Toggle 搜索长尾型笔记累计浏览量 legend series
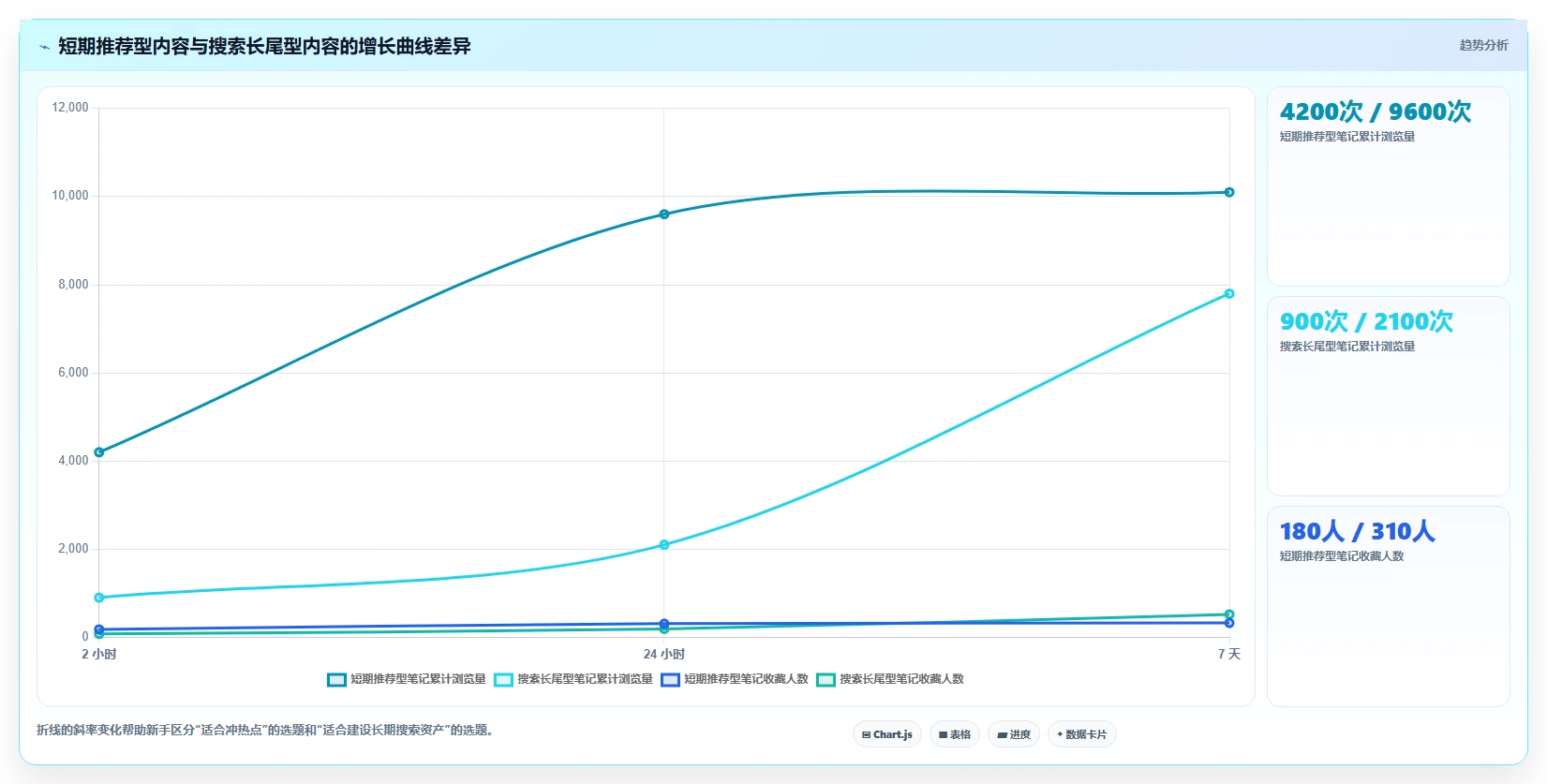1547x784 pixels. click(573, 679)
